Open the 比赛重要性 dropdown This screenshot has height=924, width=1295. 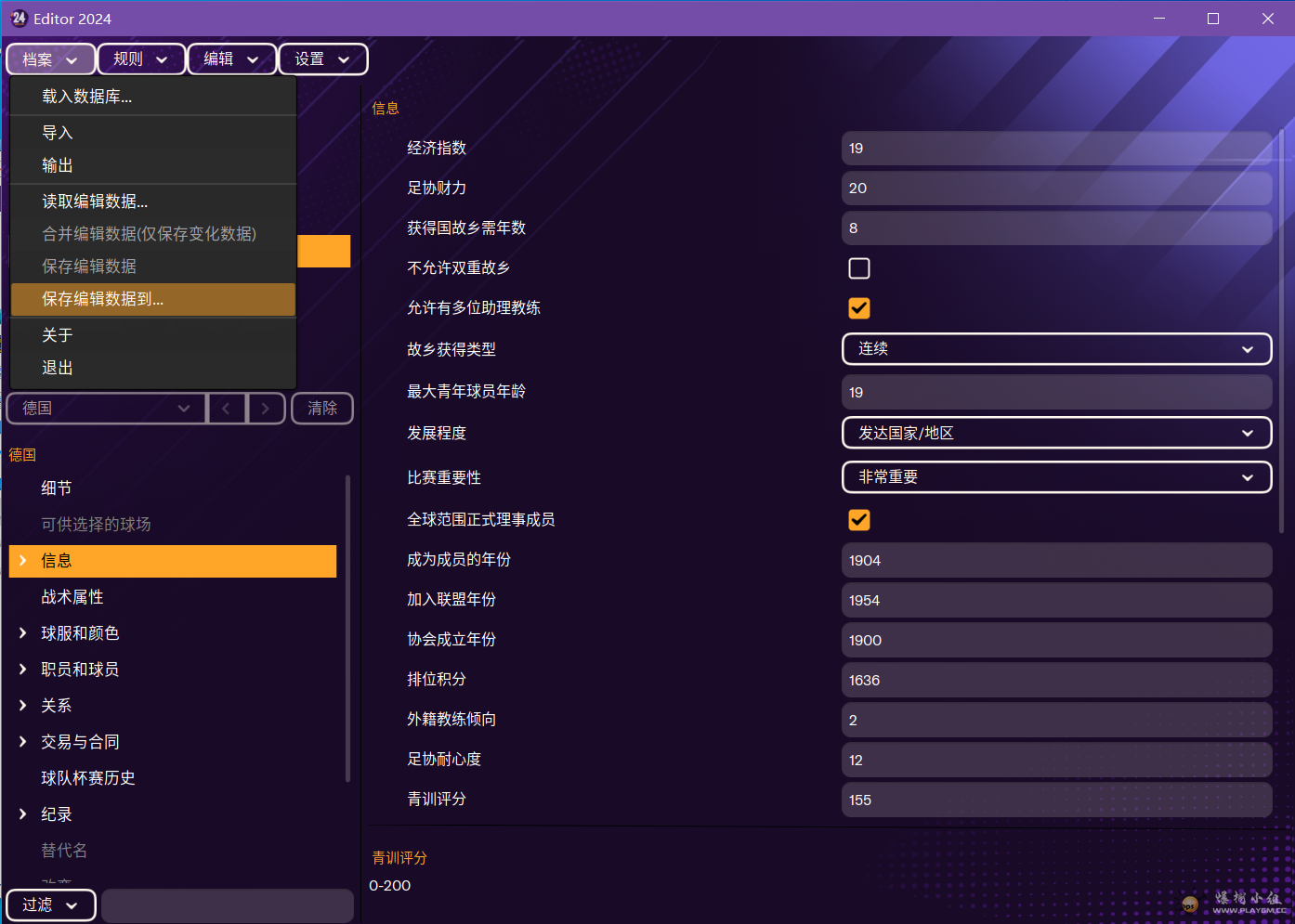pyautogui.click(x=1056, y=477)
